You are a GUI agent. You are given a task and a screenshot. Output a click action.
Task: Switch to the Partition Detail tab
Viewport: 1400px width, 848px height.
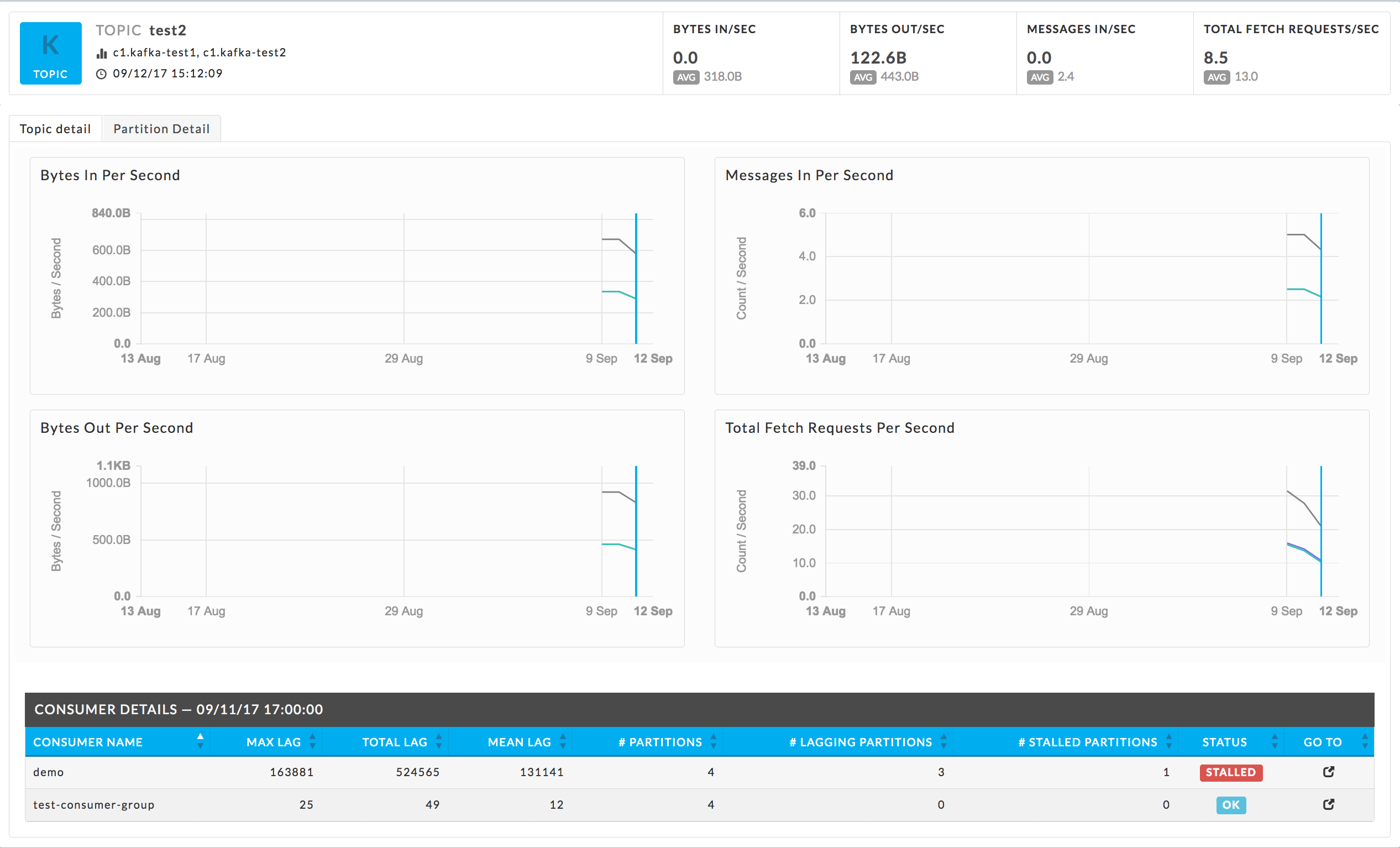point(161,129)
